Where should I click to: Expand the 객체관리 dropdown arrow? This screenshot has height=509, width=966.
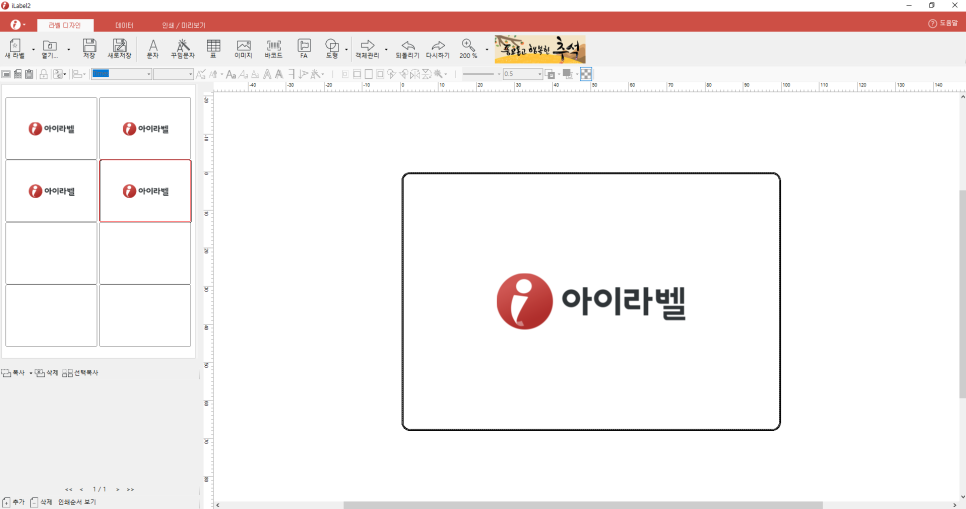[x=386, y=49]
